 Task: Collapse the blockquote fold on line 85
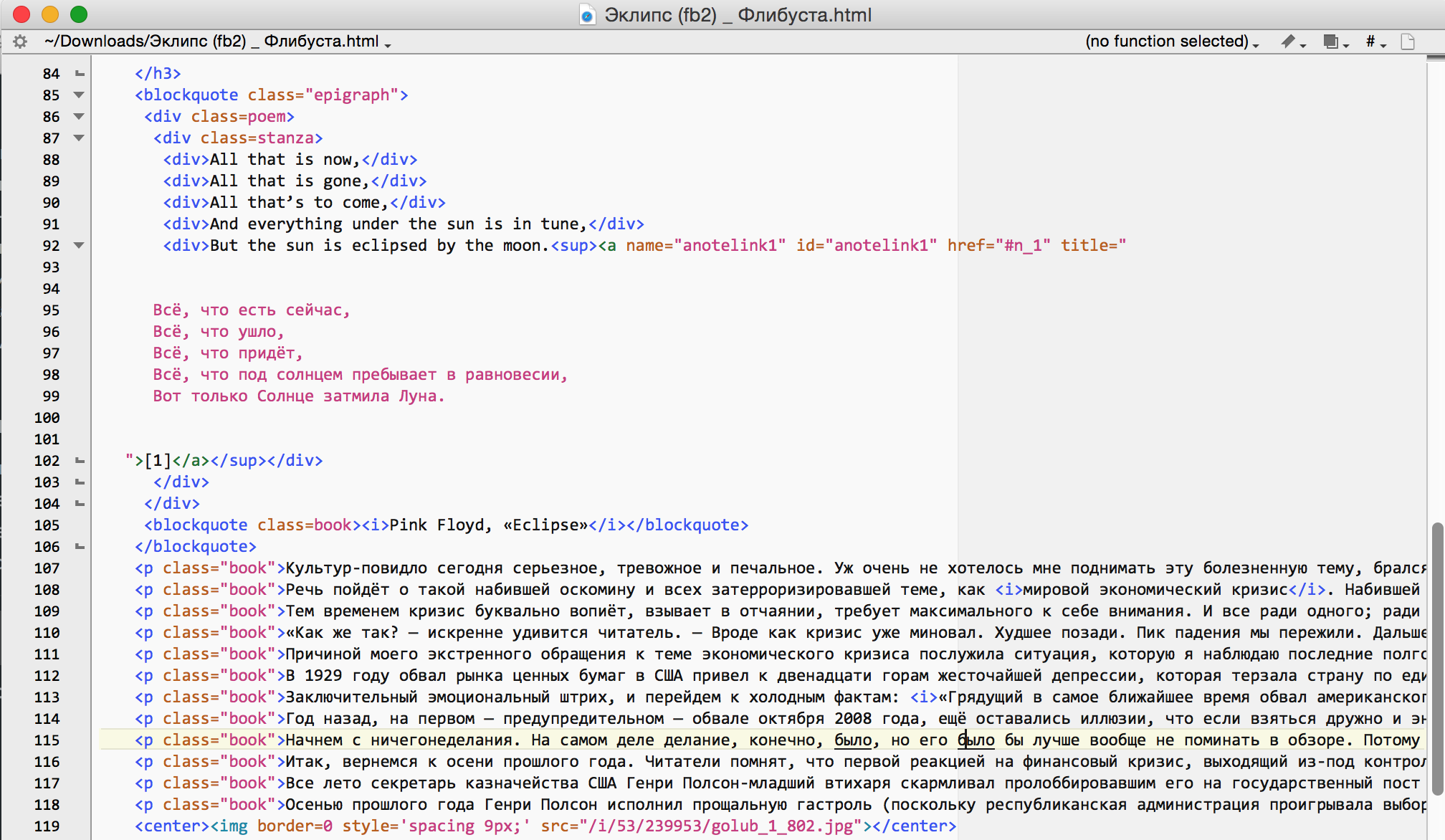coord(79,95)
